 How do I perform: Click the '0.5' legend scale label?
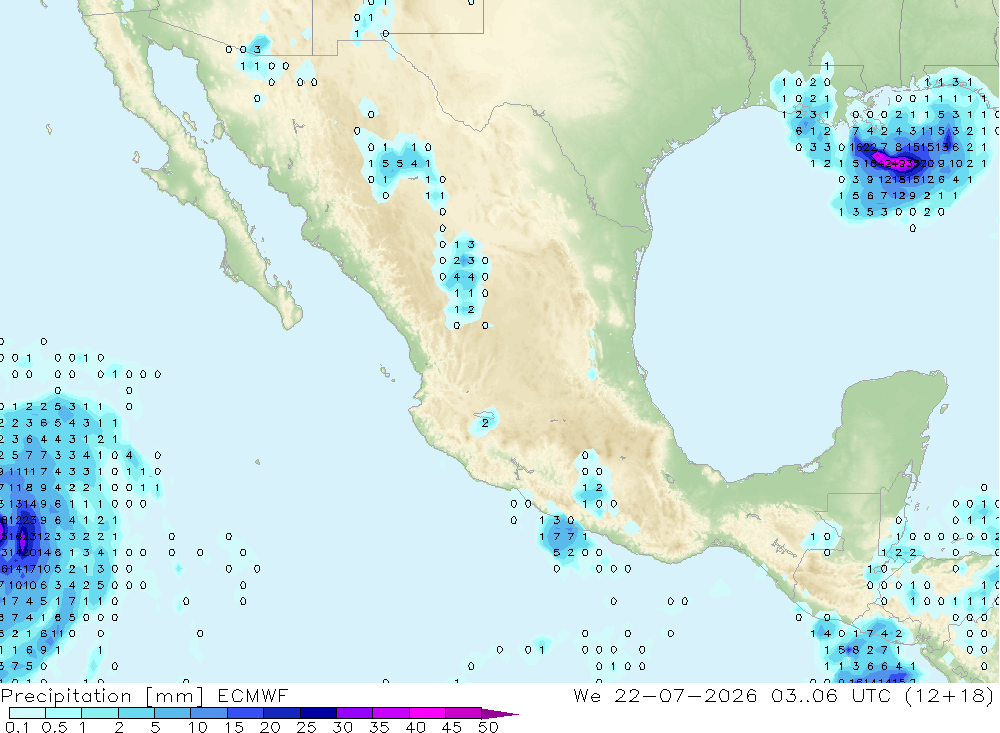tap(54, 727)
